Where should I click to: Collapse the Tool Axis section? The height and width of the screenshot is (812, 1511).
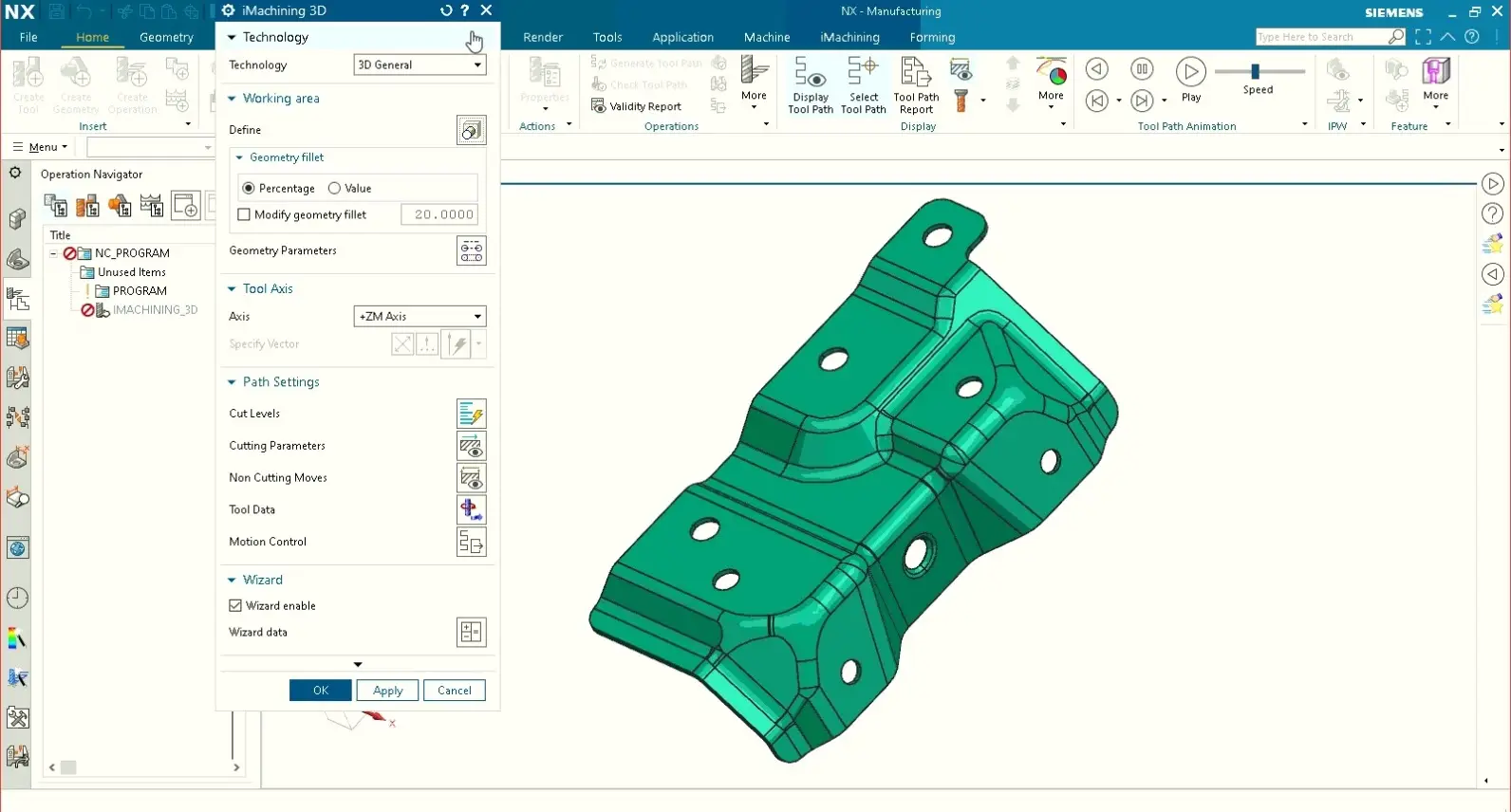pyautogui.click(x=232, y=289)
